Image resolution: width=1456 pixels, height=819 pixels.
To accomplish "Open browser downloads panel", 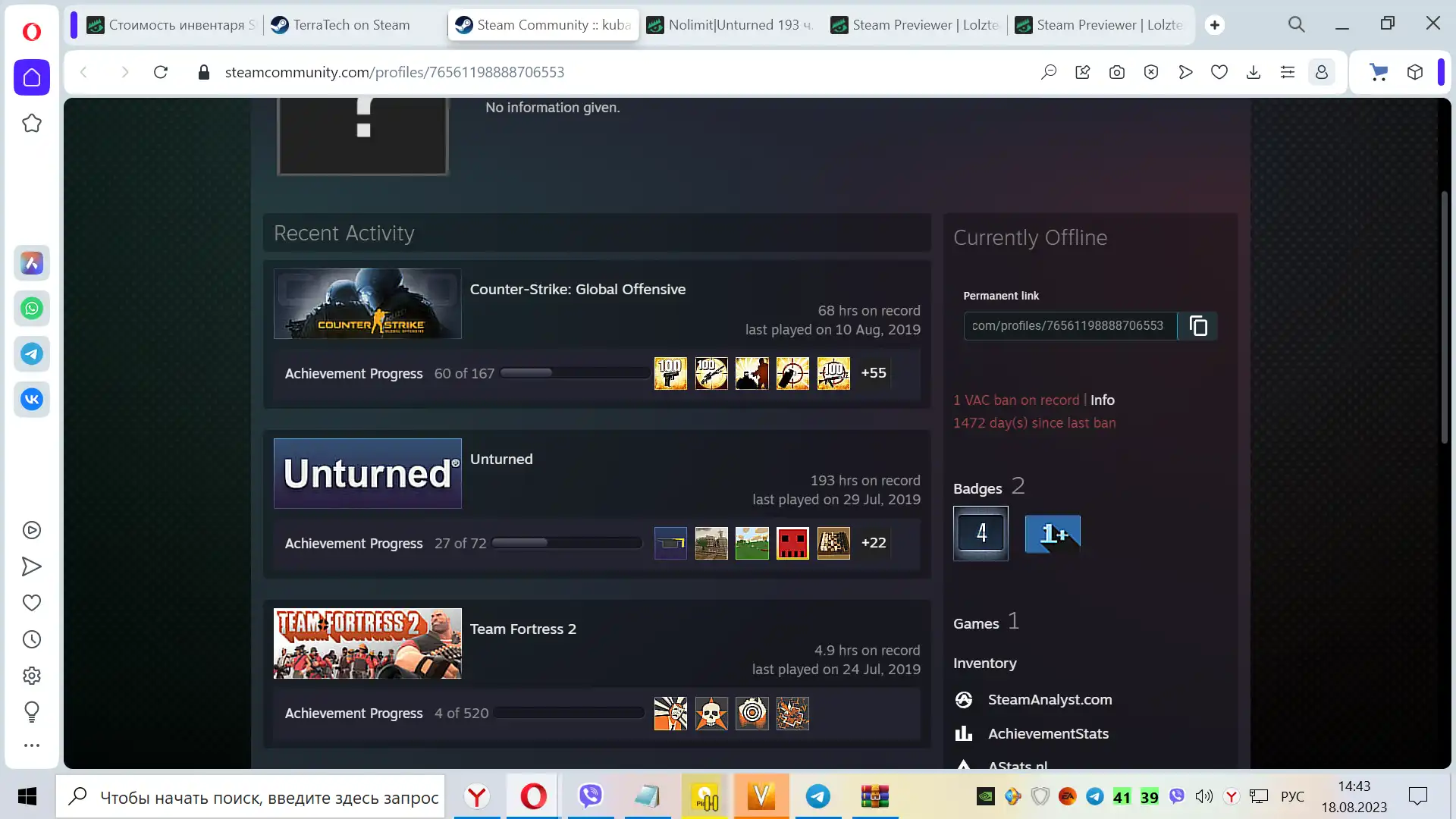I will pos(1253,72).
